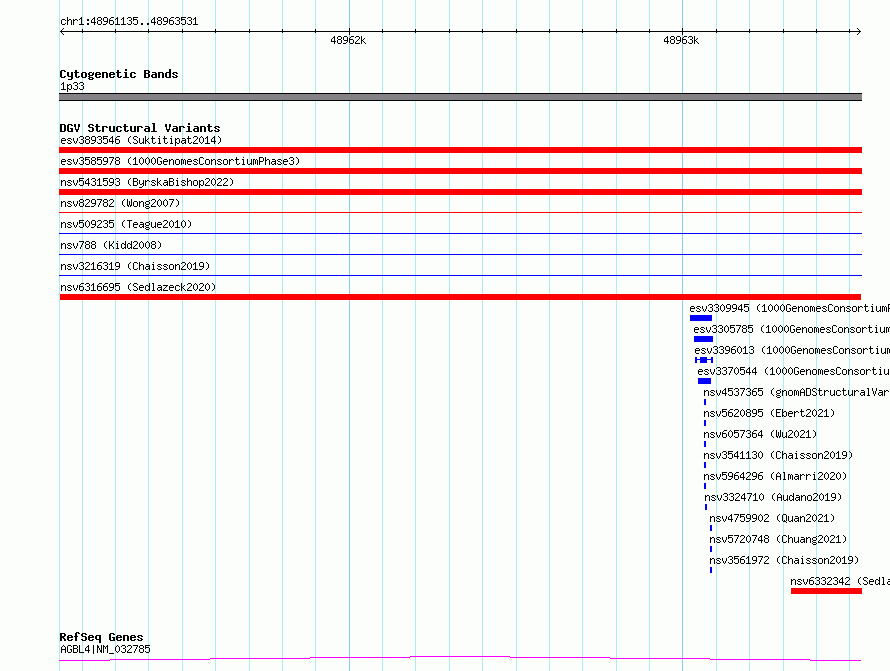Open nsv5431593 (ByrskaBishop2022) variant
The width and height of the screenshot is (890, 671).
pyautogui.click(x=147, y=182)
